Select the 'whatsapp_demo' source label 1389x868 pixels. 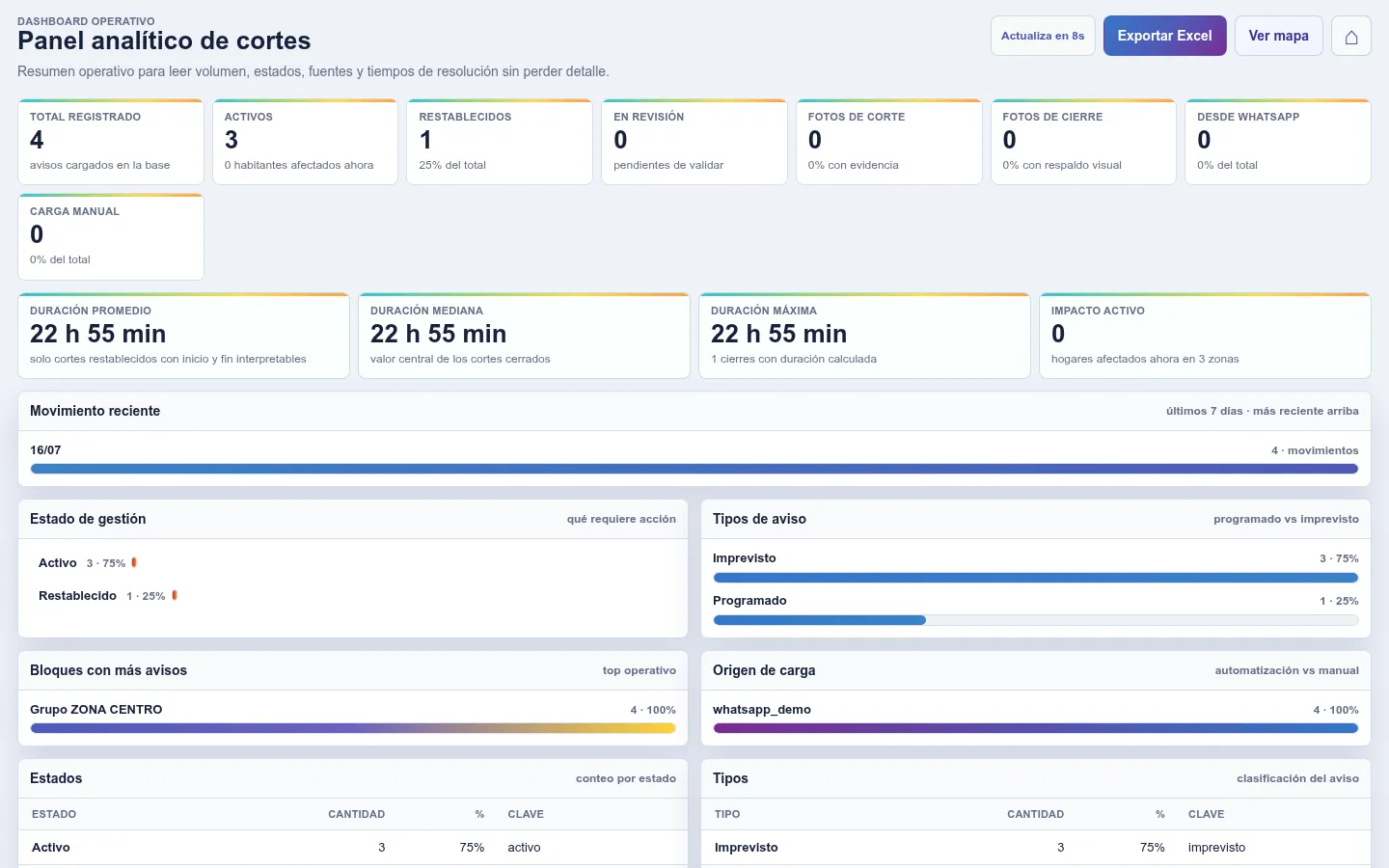tap(762, 710)
